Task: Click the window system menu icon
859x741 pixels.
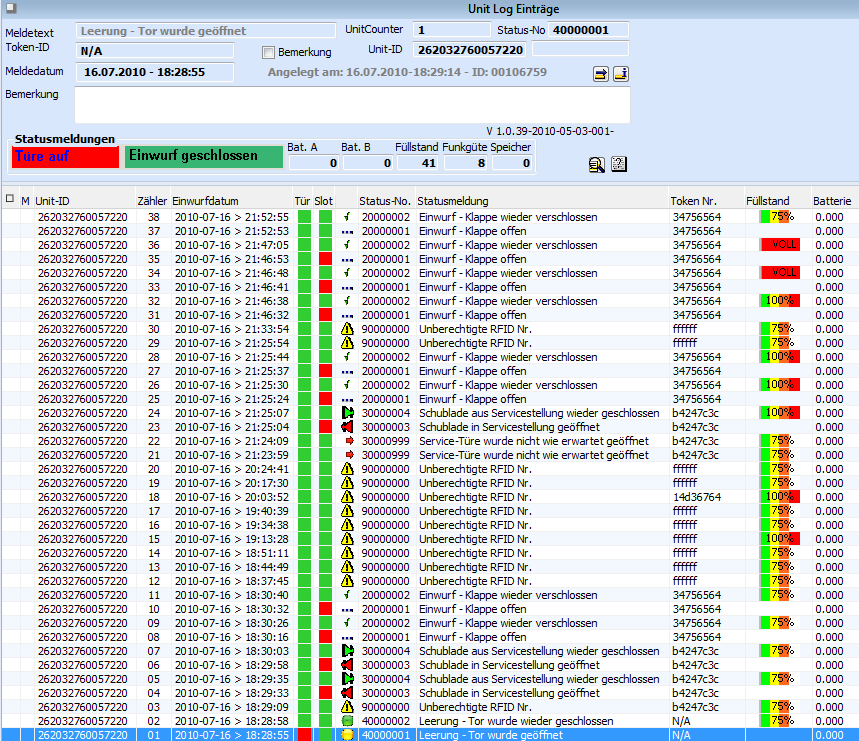Action: (11, 8)
